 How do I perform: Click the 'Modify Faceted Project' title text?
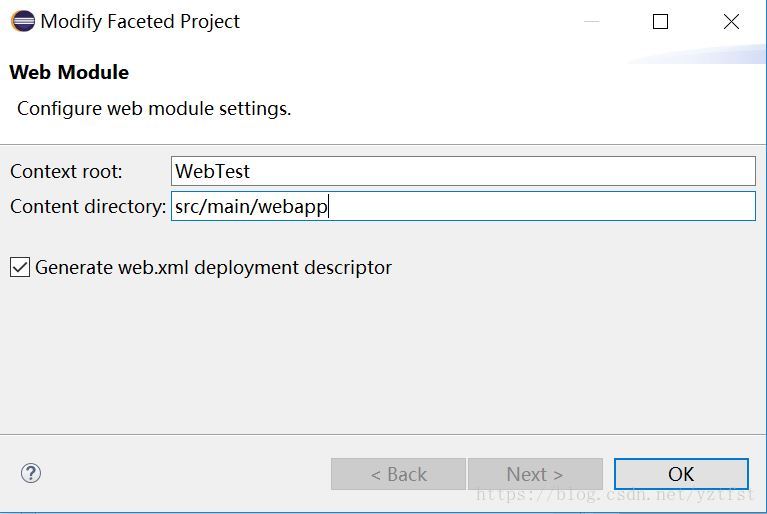coord(140,22)
